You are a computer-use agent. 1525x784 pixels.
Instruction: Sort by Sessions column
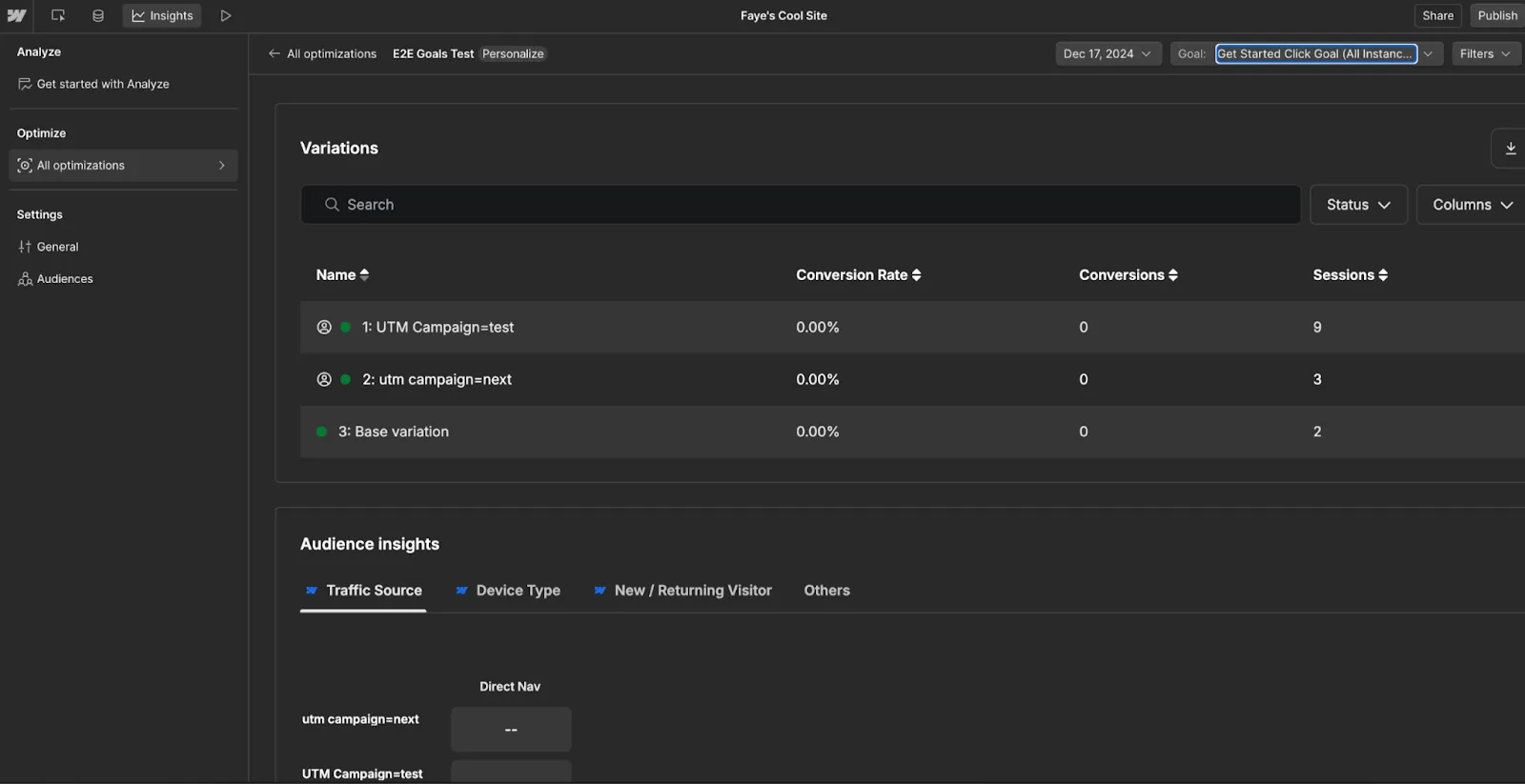coord(1351,274)
